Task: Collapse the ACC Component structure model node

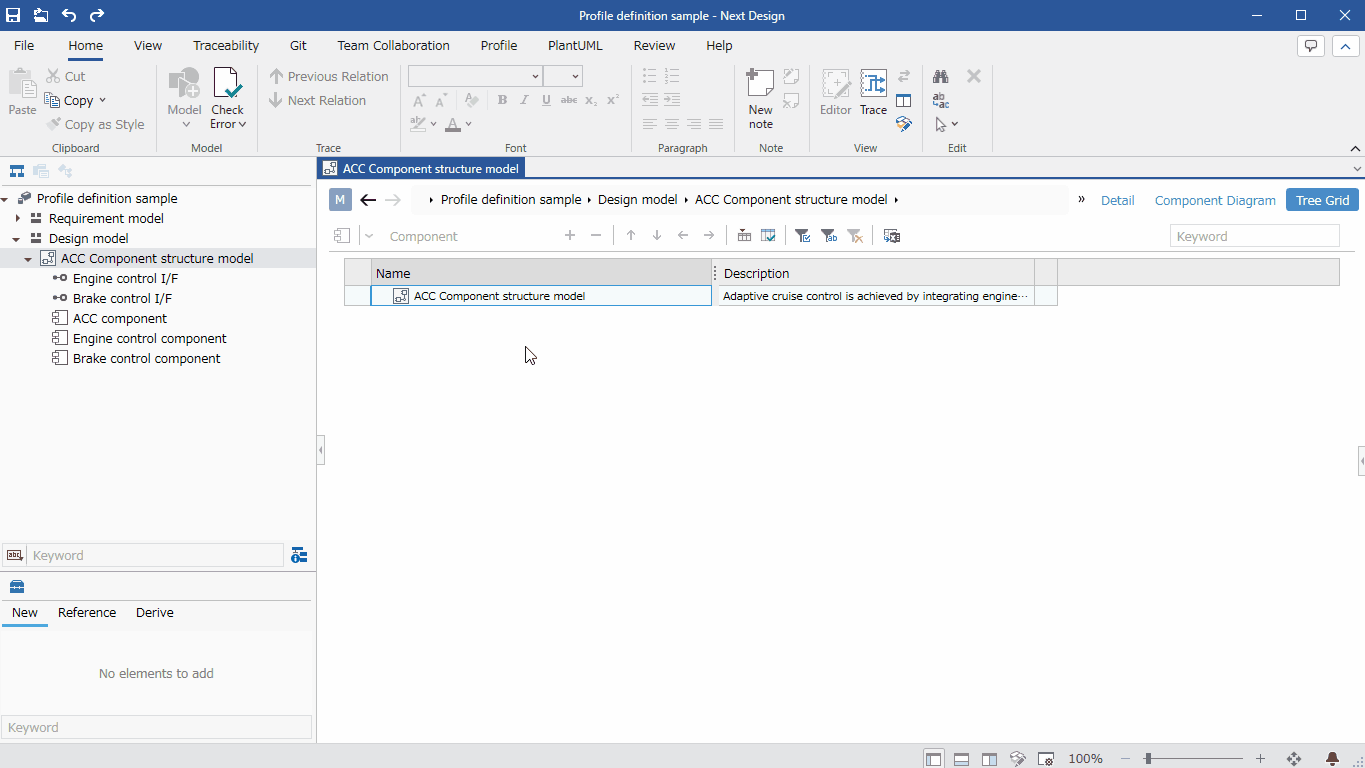Action: [28, 259]
